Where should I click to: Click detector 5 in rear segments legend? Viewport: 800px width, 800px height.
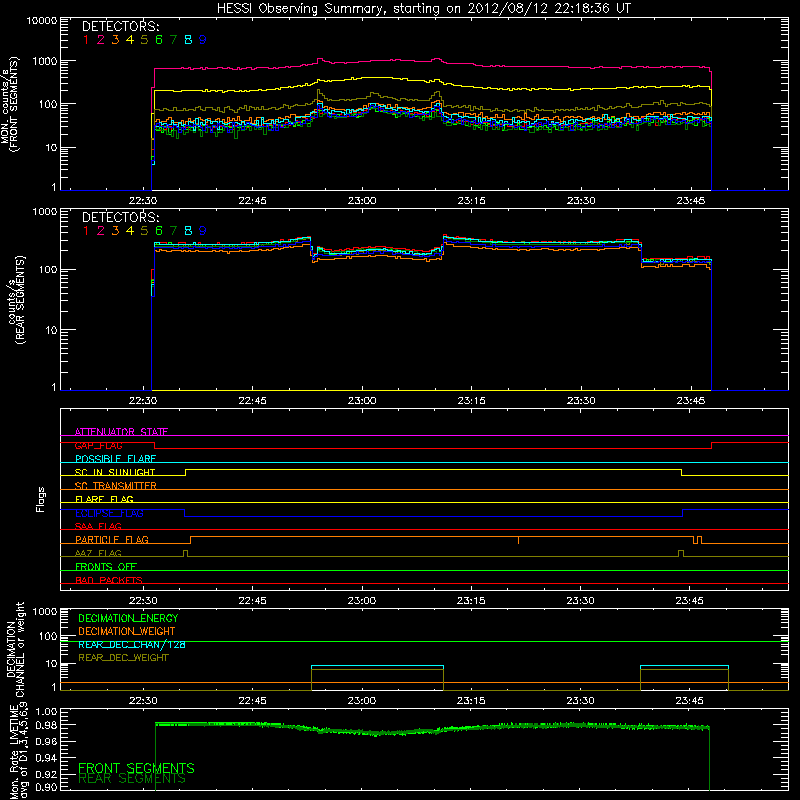(x=144, y=231)
